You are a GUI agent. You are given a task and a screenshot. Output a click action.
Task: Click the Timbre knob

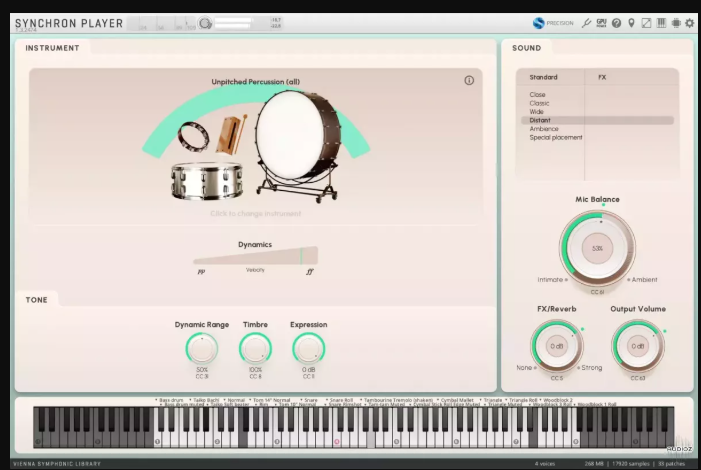(255, 349)
